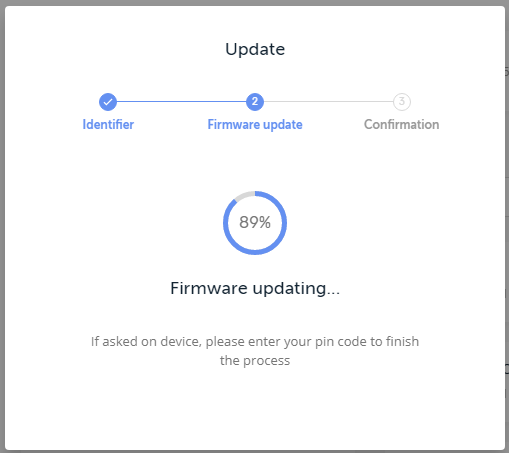Select step 2 circle in stepper
This screenshot has width=509, height=453.
[255, 102]
